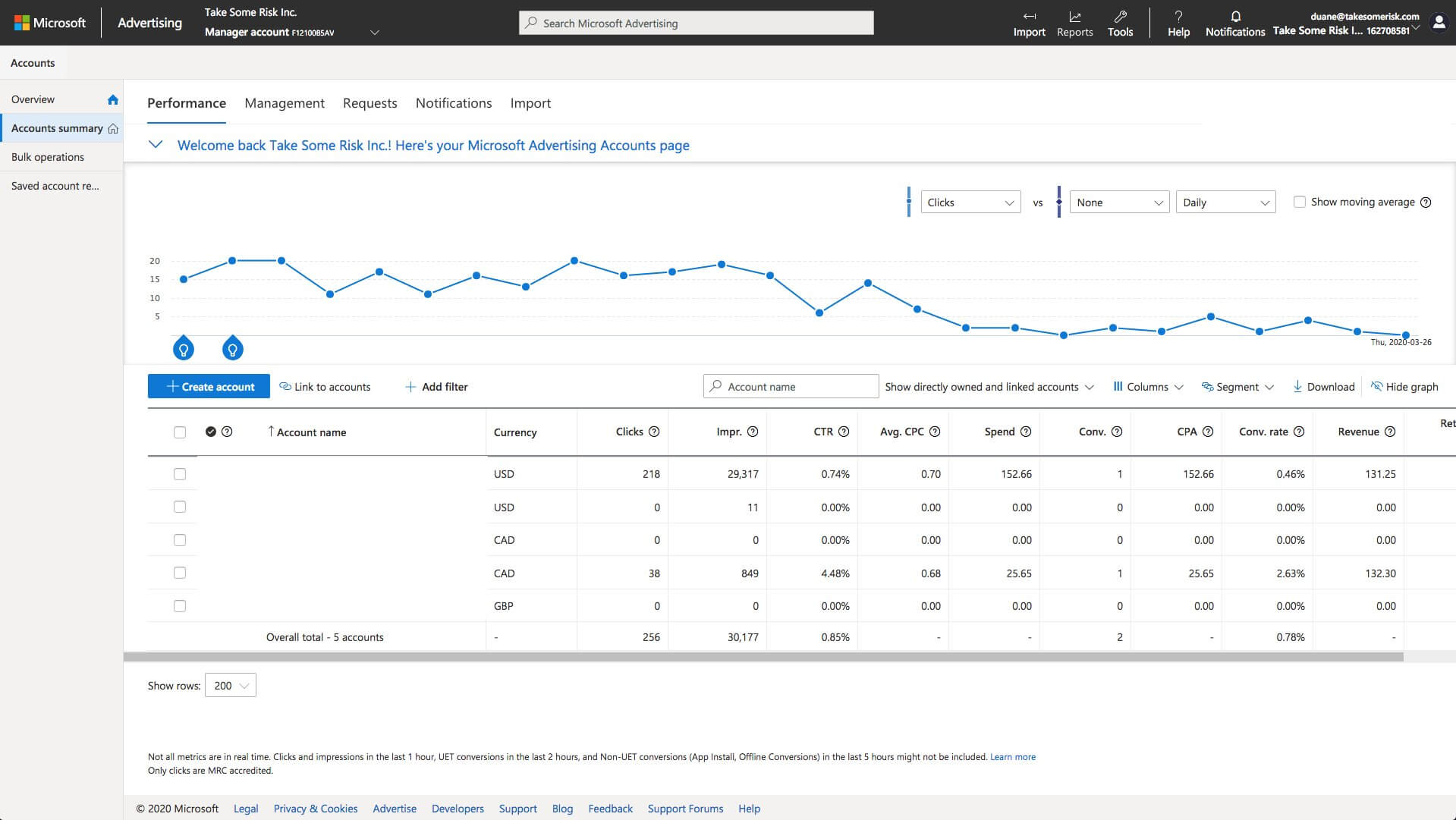
Task: Switch to the Notifications tab
Action: (454, 103)
